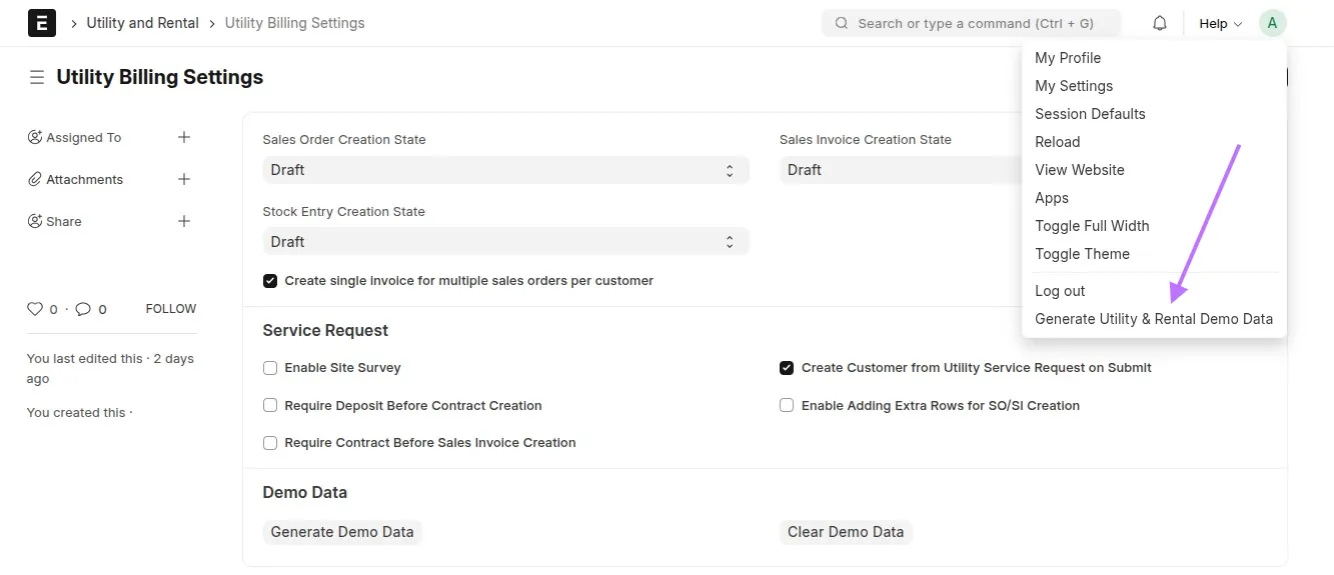Expand the Help dropdown menu
This screenshot has width=1334, height=575.
1220,23
